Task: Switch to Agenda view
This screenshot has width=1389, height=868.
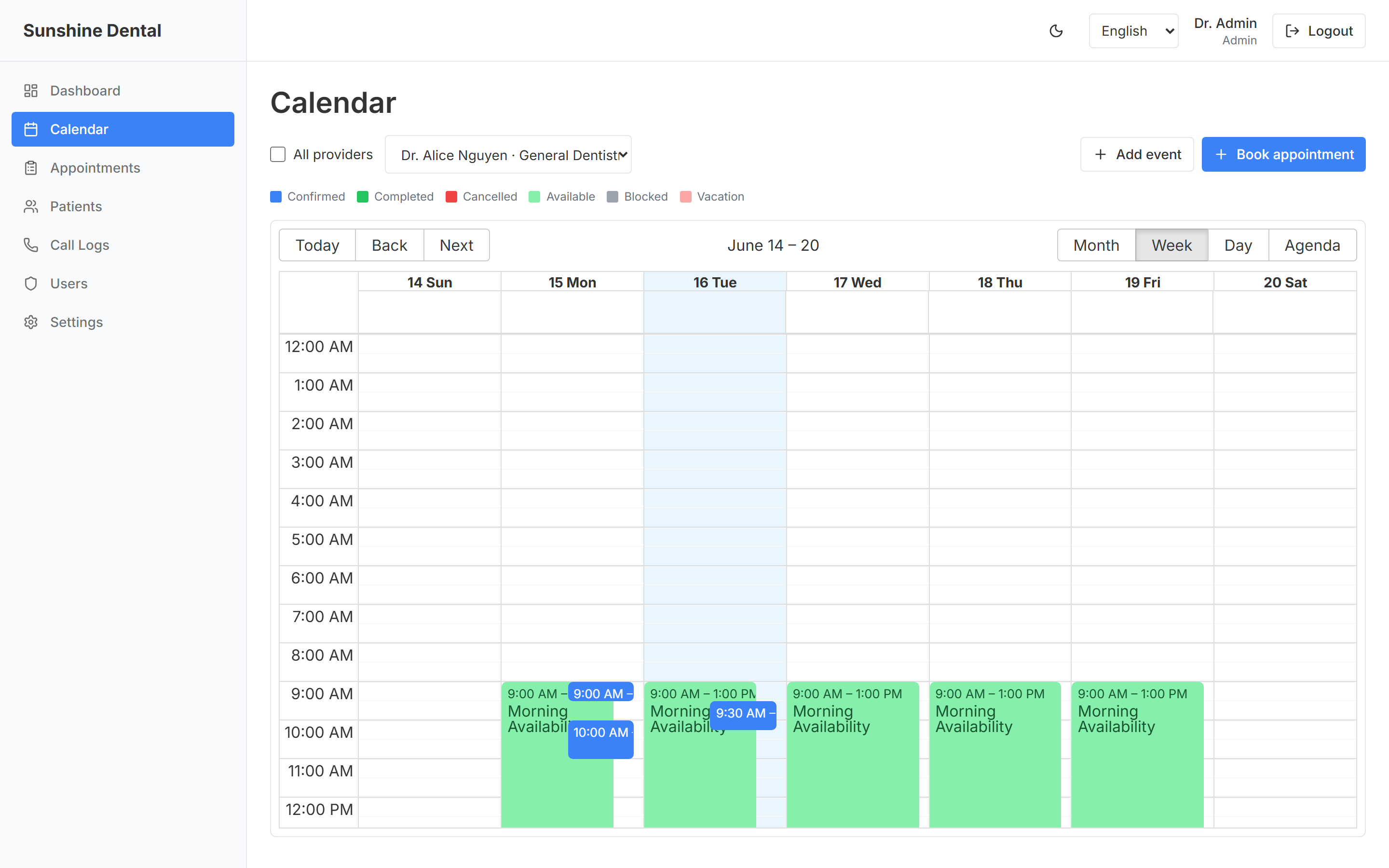Action: click(1312, 245)
